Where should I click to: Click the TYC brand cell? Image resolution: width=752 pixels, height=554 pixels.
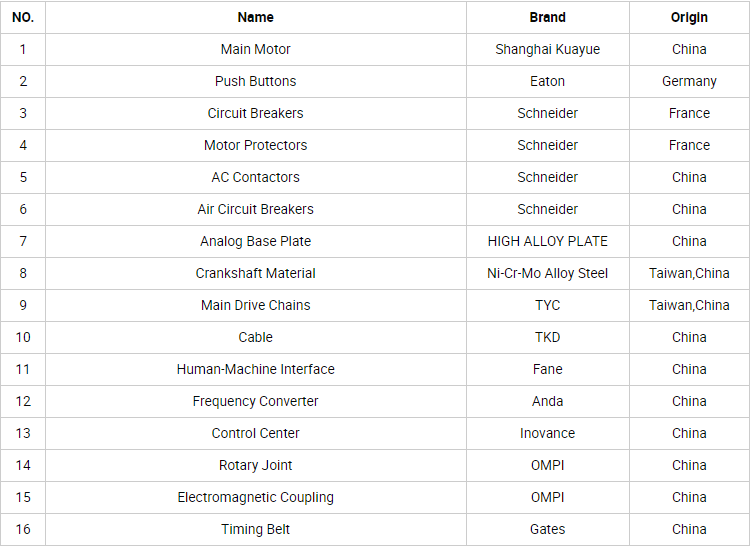pos(547,306)
